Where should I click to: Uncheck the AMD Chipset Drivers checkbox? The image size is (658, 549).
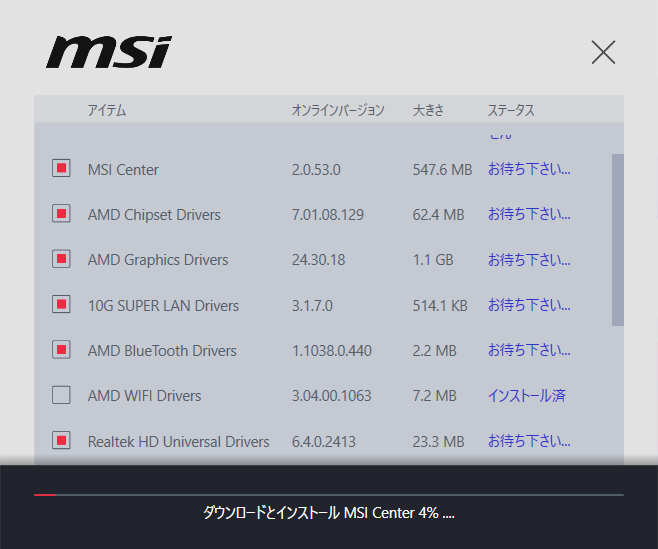[x=61, y=214]
